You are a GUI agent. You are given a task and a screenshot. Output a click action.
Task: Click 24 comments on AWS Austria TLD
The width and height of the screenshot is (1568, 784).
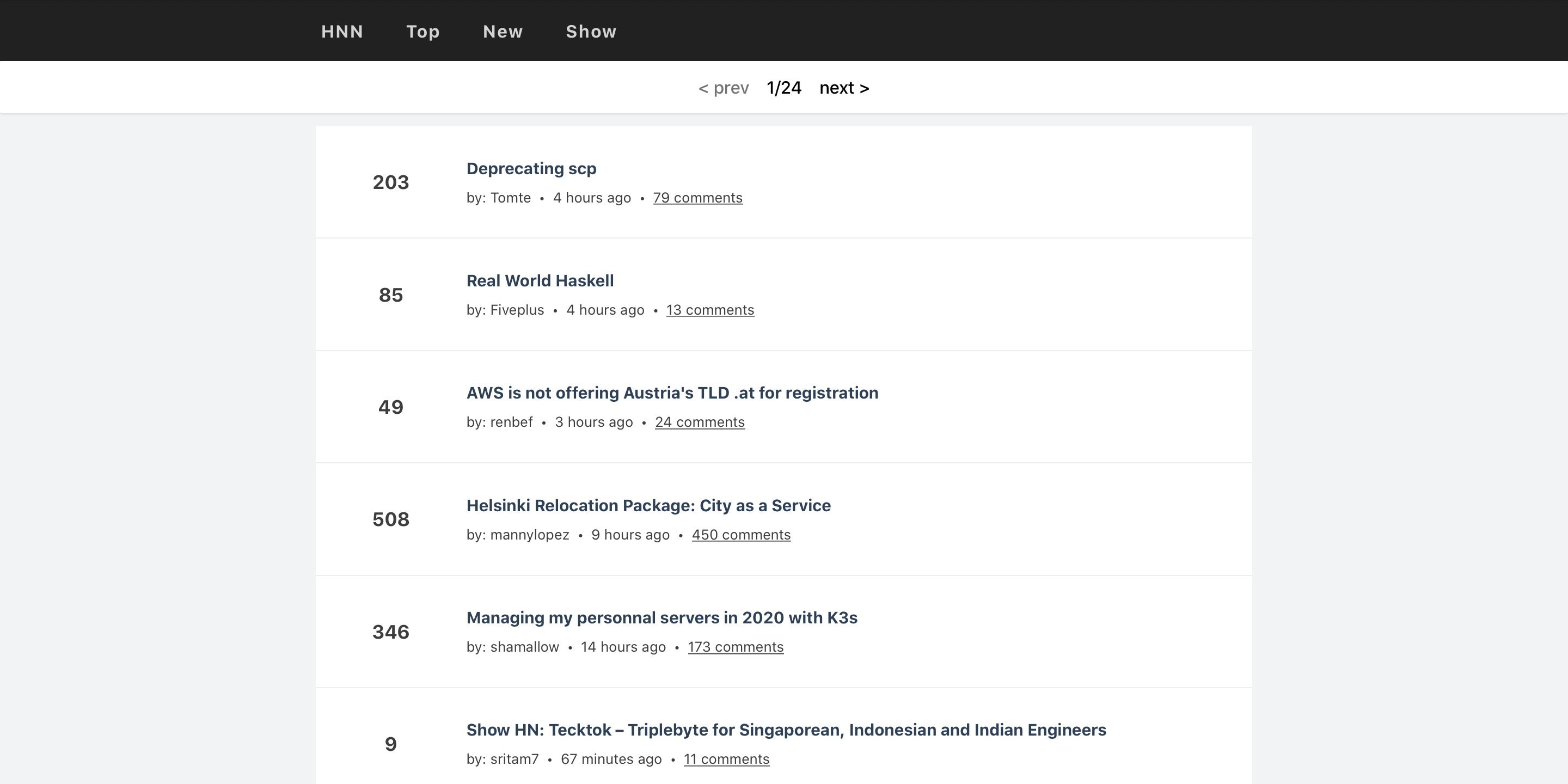click(700, 421)
